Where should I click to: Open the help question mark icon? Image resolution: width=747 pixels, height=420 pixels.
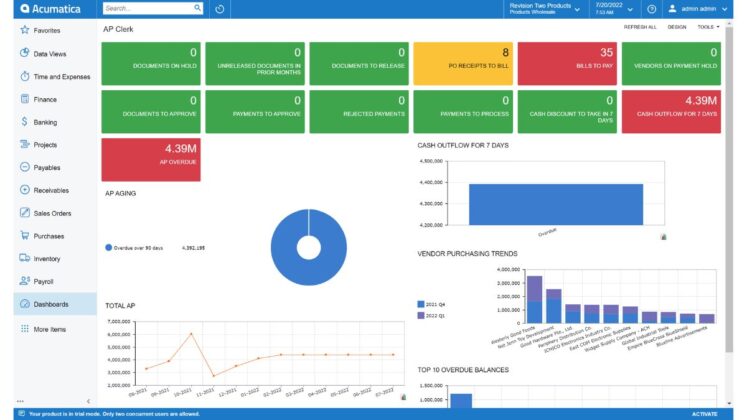point(652,9)
